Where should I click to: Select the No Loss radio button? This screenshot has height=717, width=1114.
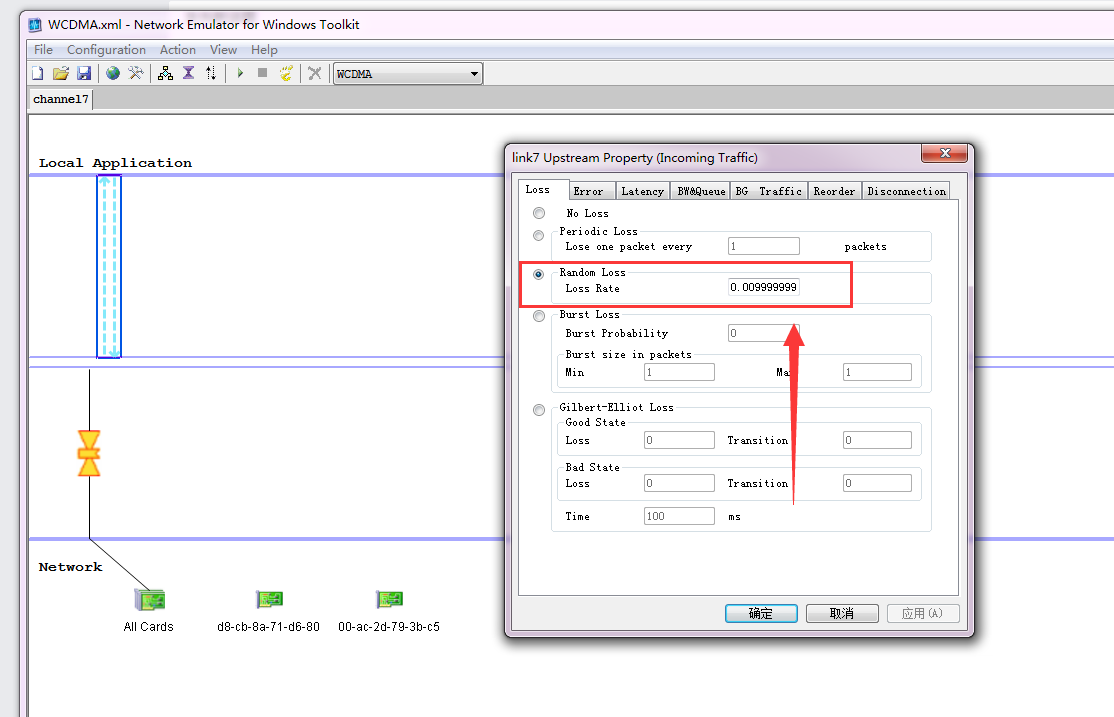539,213
